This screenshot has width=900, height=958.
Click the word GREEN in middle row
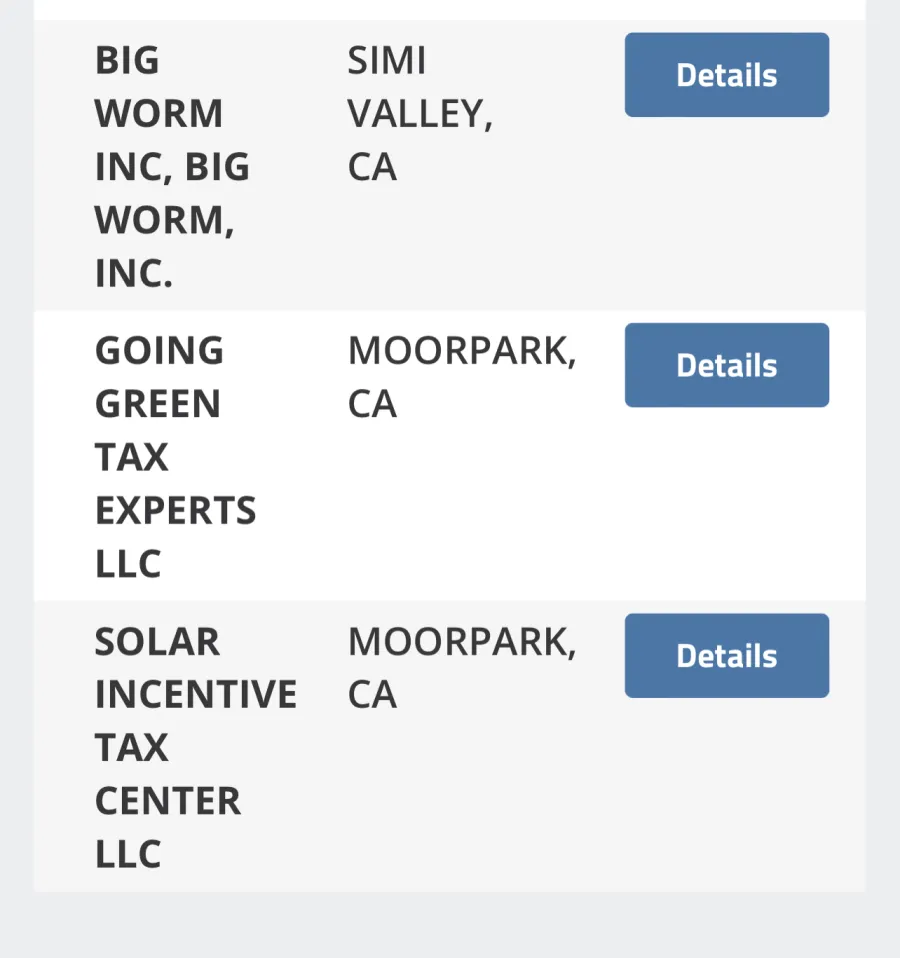coord(158,404)
